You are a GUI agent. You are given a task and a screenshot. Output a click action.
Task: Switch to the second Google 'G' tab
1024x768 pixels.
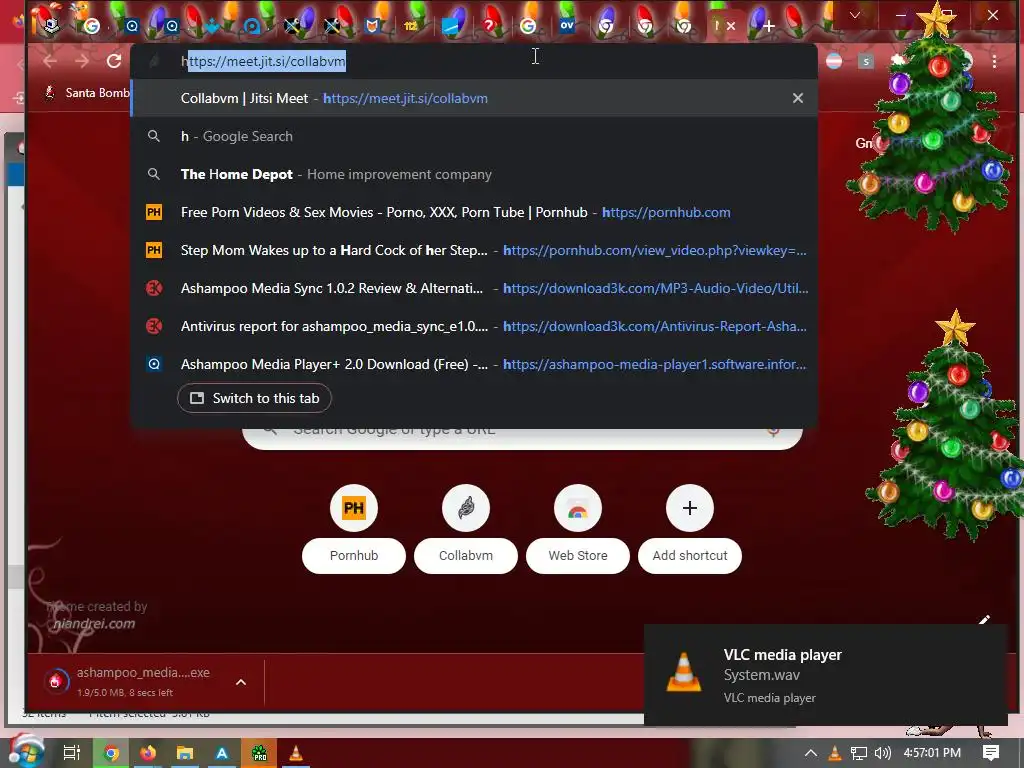tap(528, 26)
